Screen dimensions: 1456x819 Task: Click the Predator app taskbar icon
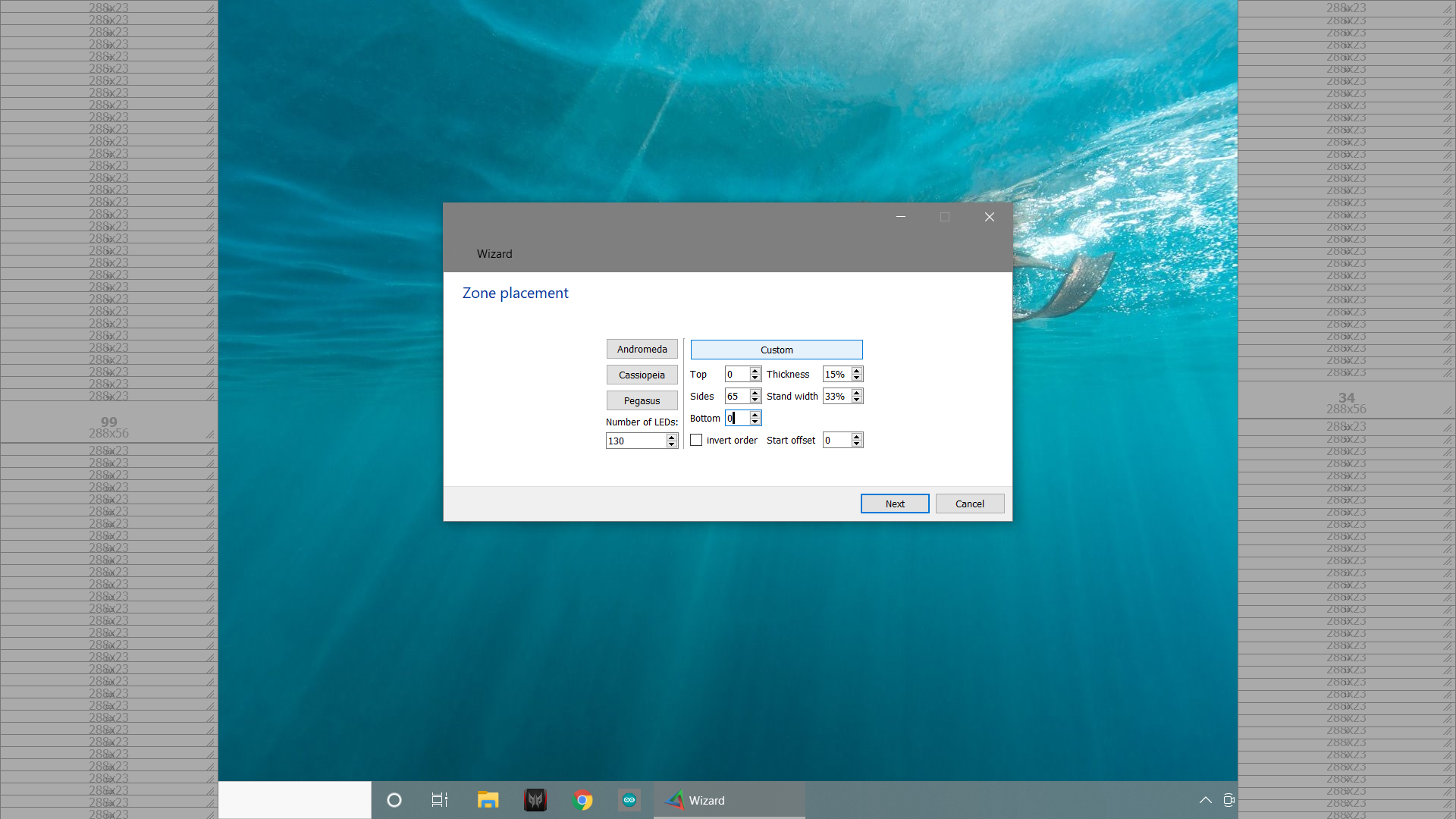point(535,800)
